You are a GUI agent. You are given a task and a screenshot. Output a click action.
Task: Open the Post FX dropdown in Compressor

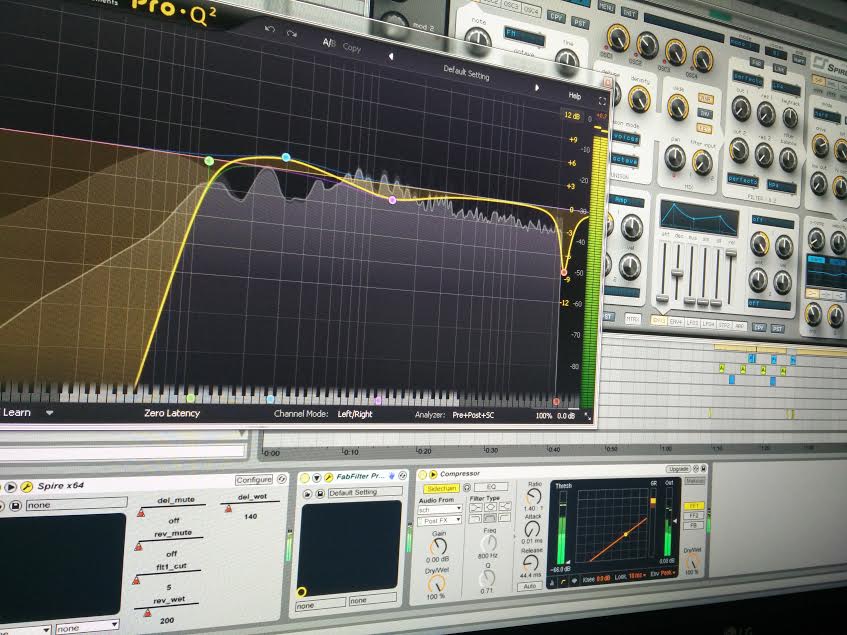(440, 521)
